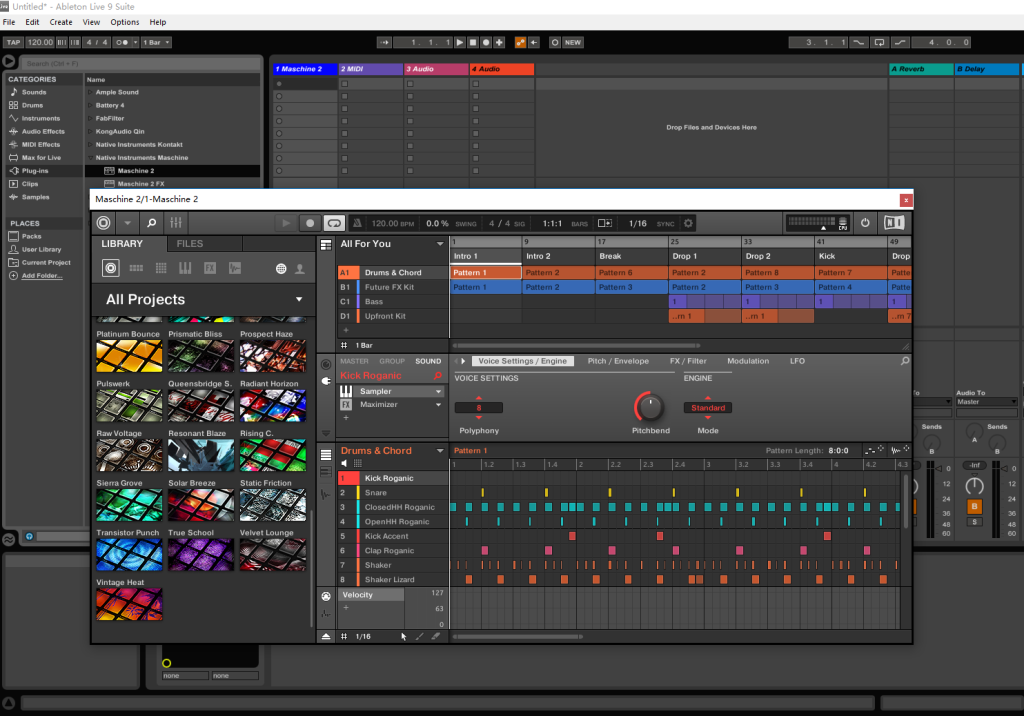Open quick browse magnifier beside Kick Roganic
Image resolution: width=1024 pixels, height=716 pixels.
pyautogui.click(x=438, y=376)
